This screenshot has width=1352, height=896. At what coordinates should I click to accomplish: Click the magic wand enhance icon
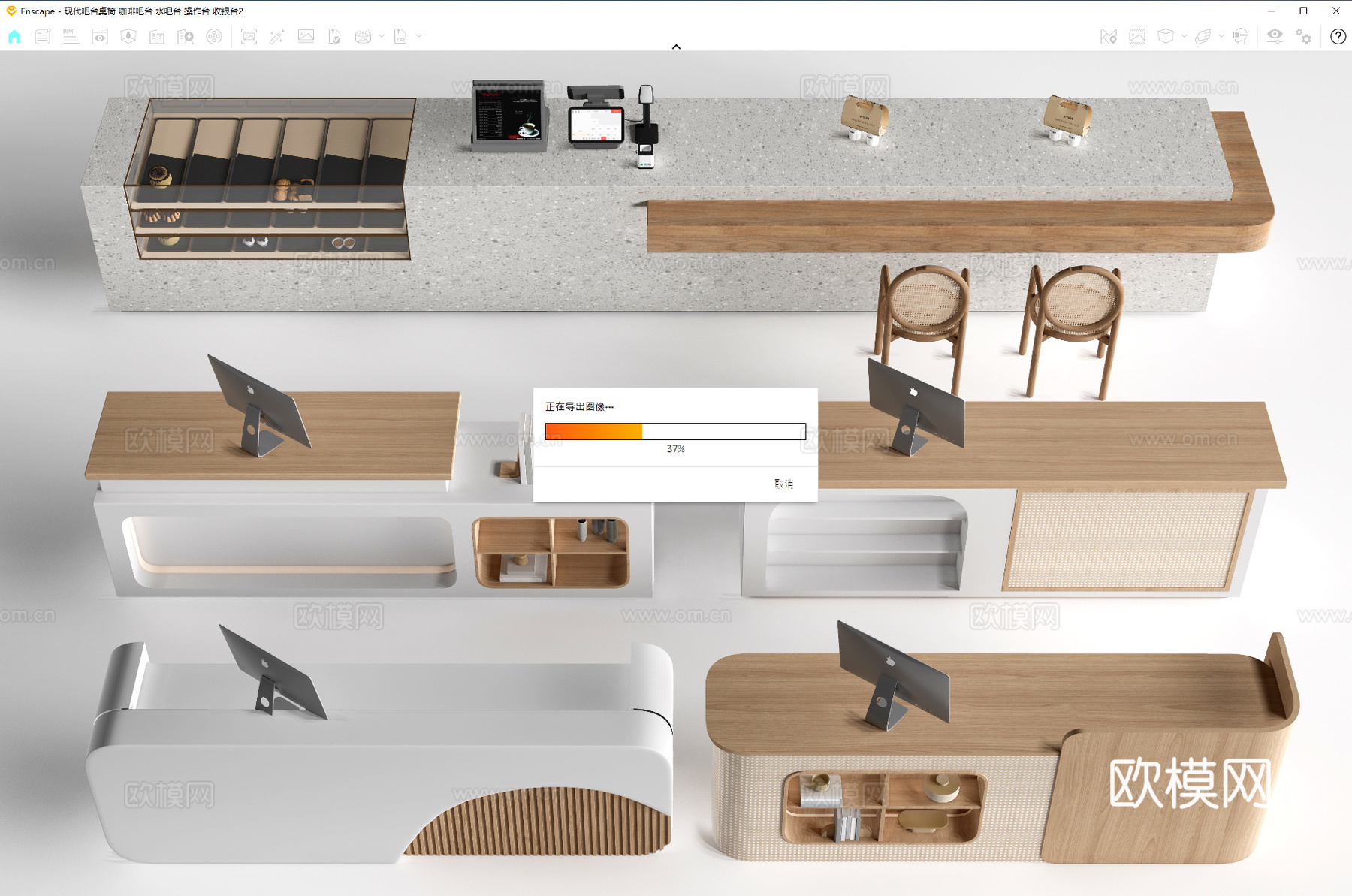coord(277,36)
